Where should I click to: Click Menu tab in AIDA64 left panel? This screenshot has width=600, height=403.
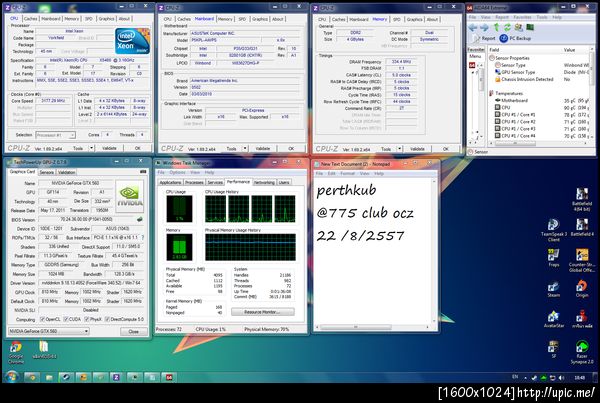[x=475, y=56]
